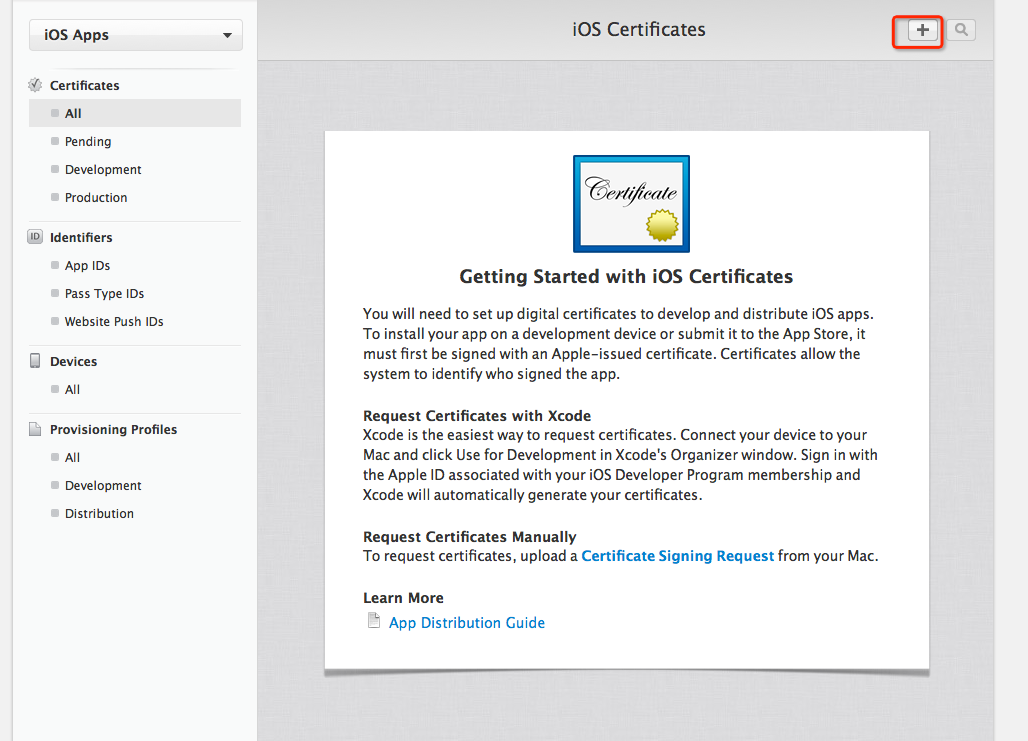This screenshot has height=741, width=1028.
Task: Click the Certificates section seal icon
Action: (x=35, y=85)
